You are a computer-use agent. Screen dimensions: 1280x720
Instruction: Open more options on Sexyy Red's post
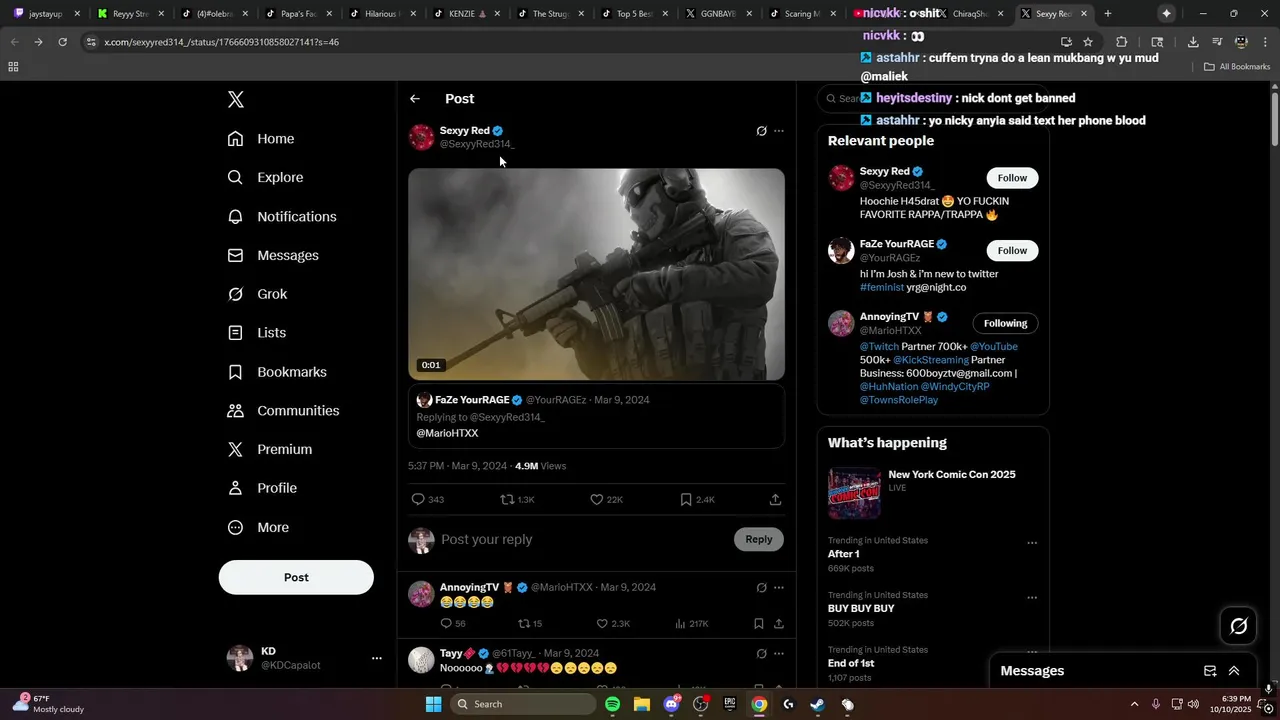point(779,131)
